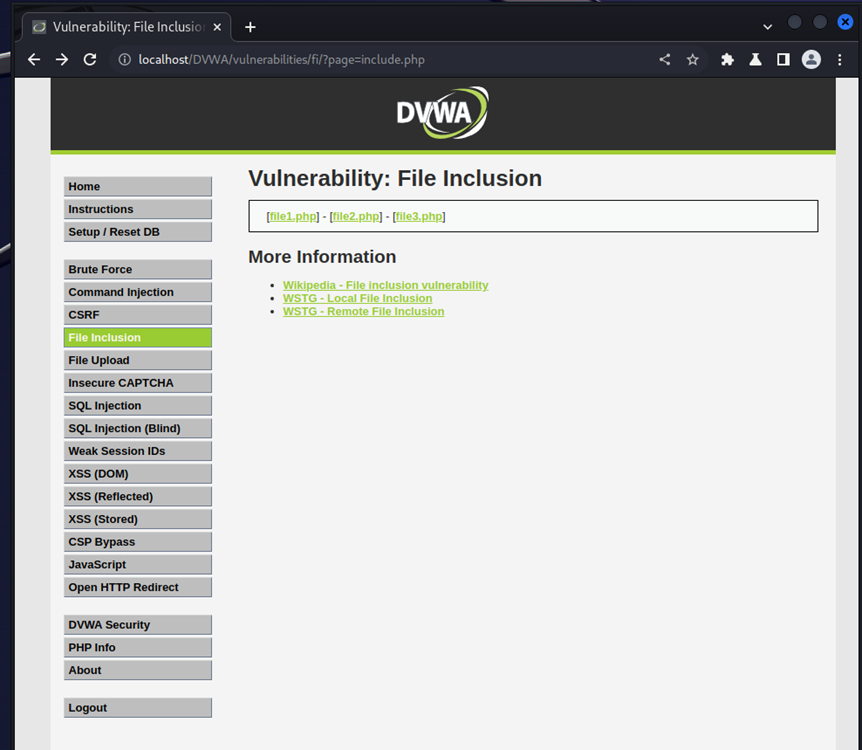862x750 pixels.
Task: View PHP Info page
Action: [137, 647]
